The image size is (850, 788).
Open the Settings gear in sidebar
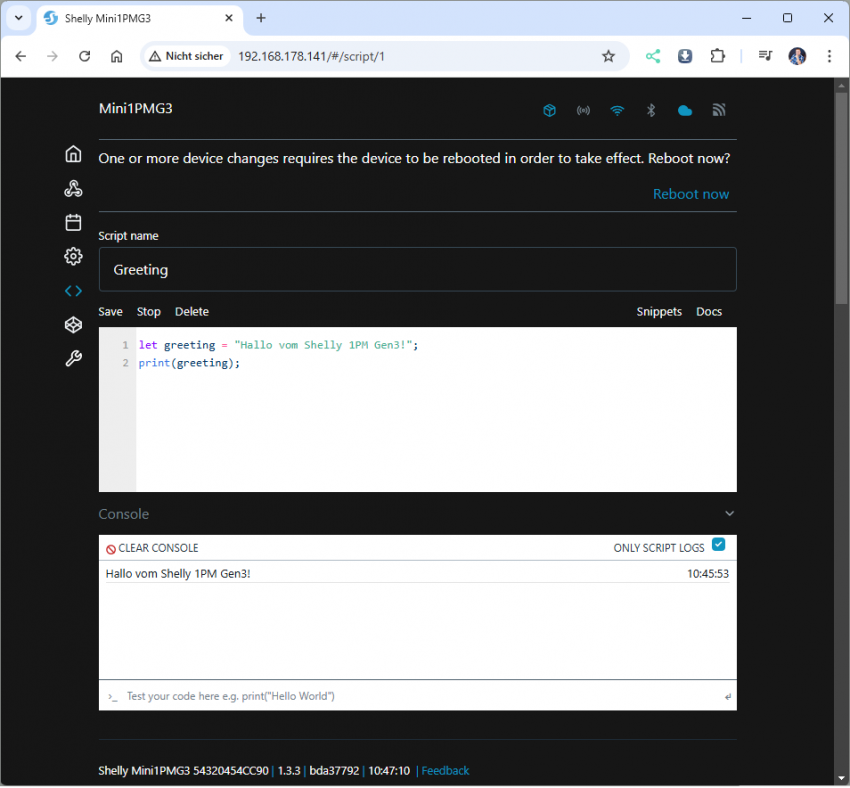(73, 257)
